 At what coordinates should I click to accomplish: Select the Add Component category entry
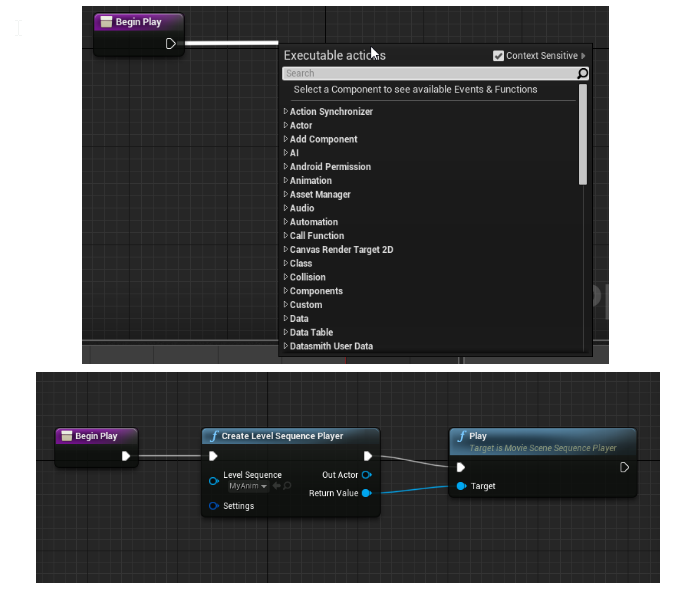(323, 139)
